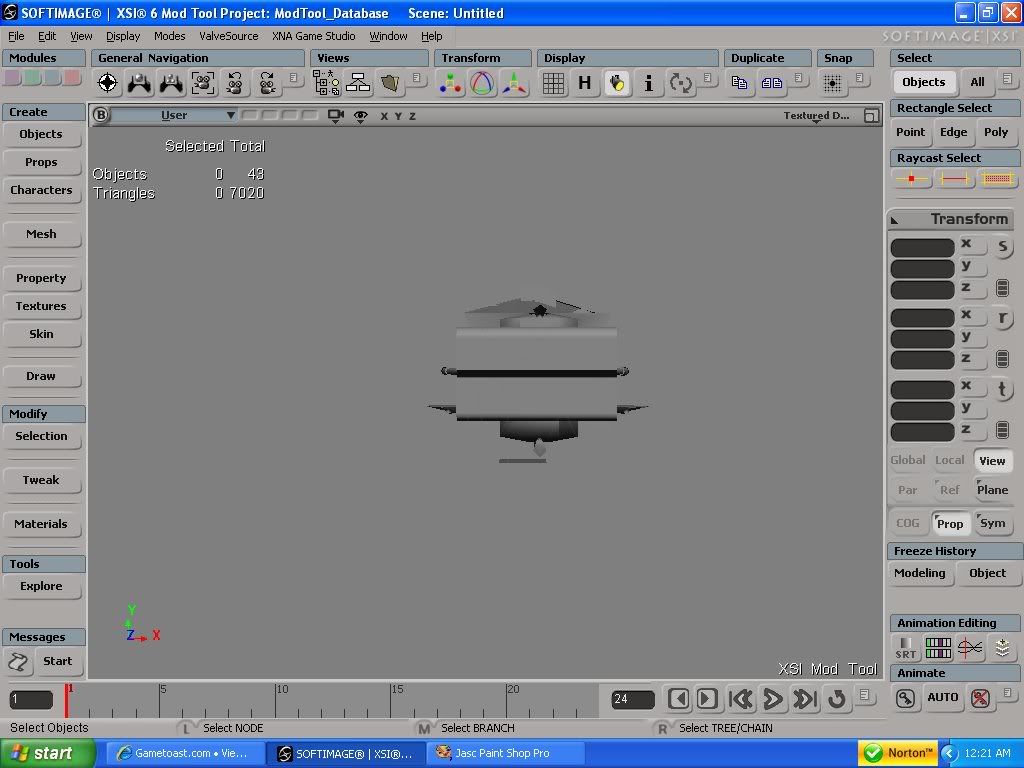This screenshot has width=1024, height=768.
Task: Open the XNA Game Studio menu
Action: 313,36
